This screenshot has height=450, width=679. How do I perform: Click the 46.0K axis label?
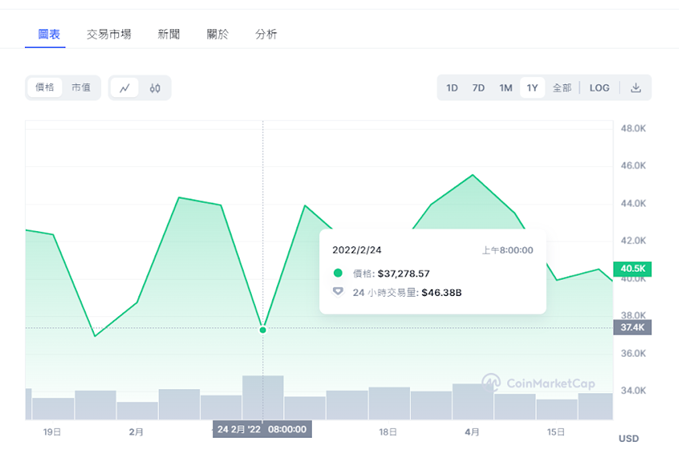click(x=633, y=165)
